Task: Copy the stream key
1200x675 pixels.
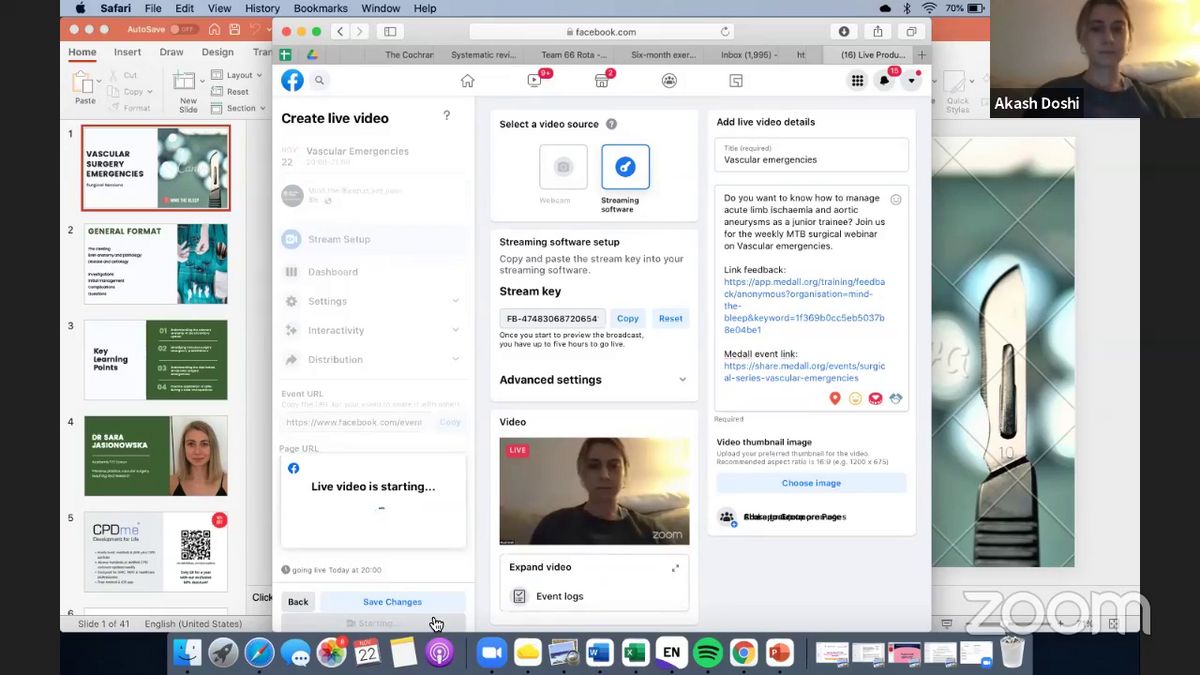Action: [627, 318]
